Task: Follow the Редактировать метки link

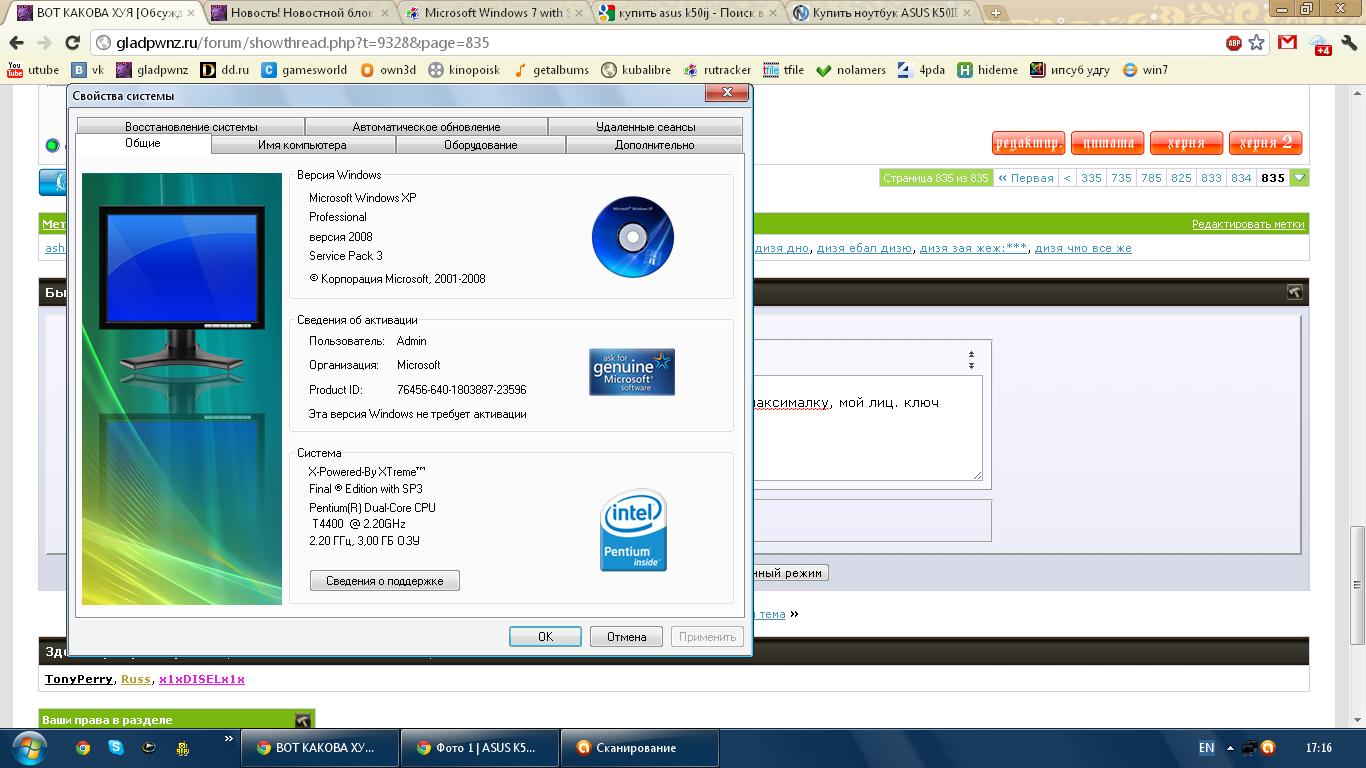Action: coord(1247,224)
